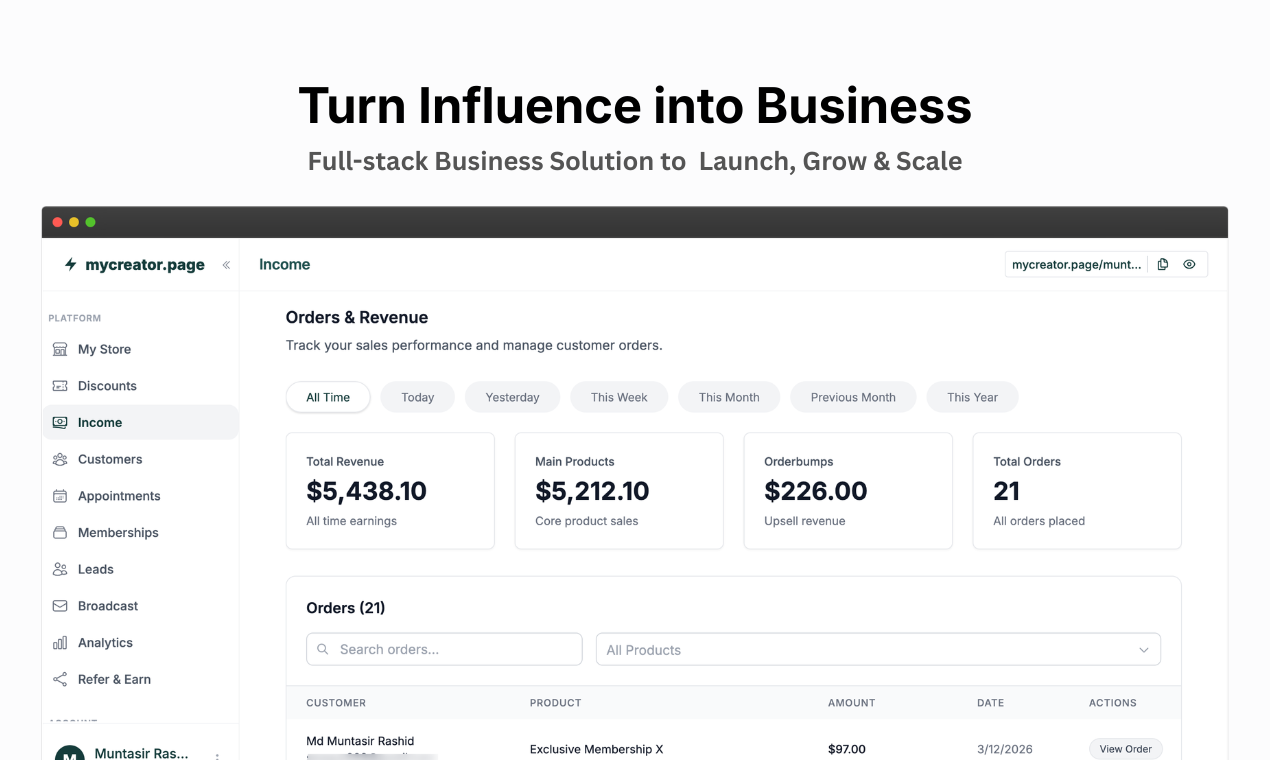This screenshot has width=1270, height=760.
Task: Click into the Search orders field
Action: click(x=444, y=649)
